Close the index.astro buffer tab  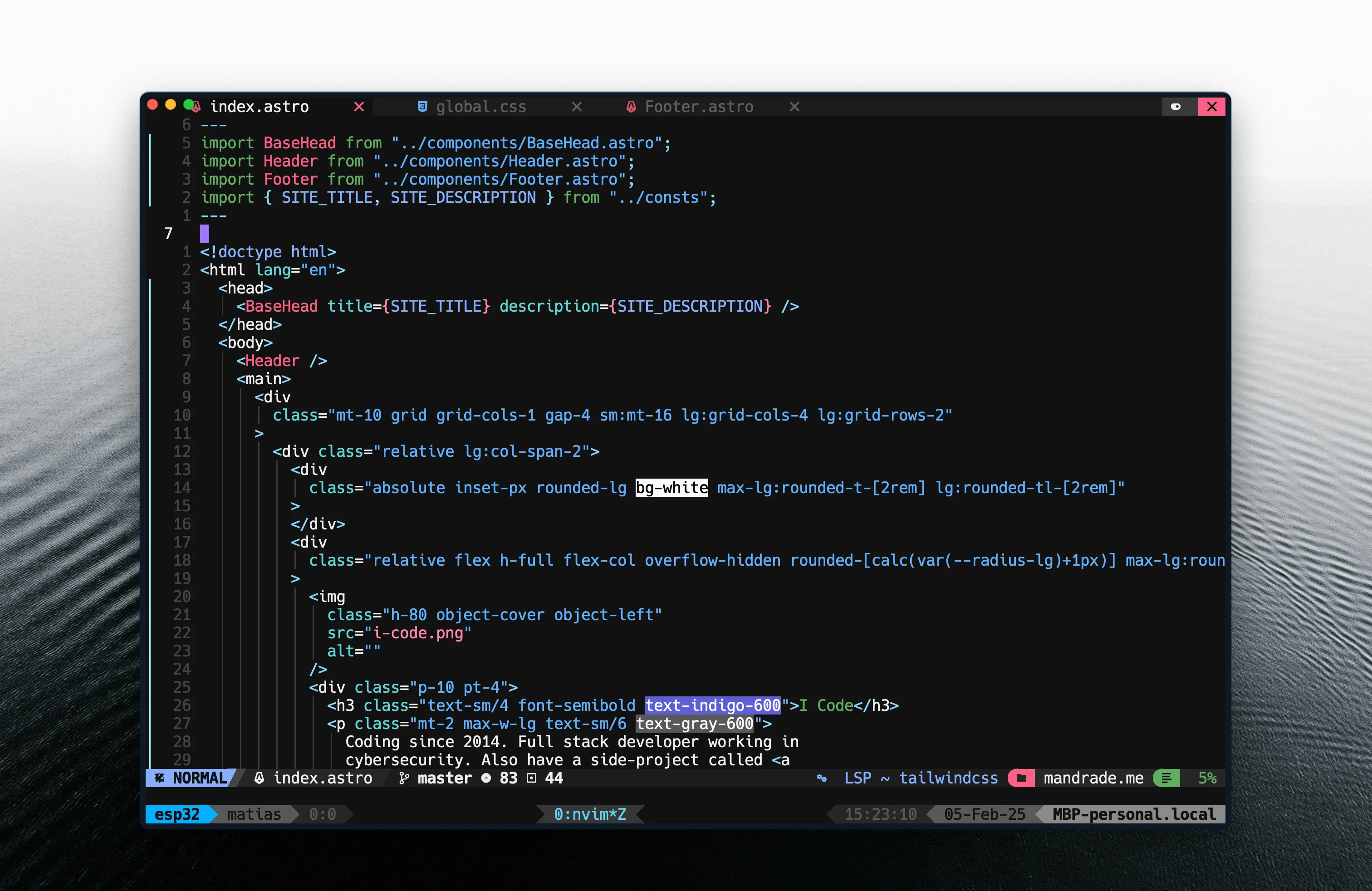[x=358, y=107]
